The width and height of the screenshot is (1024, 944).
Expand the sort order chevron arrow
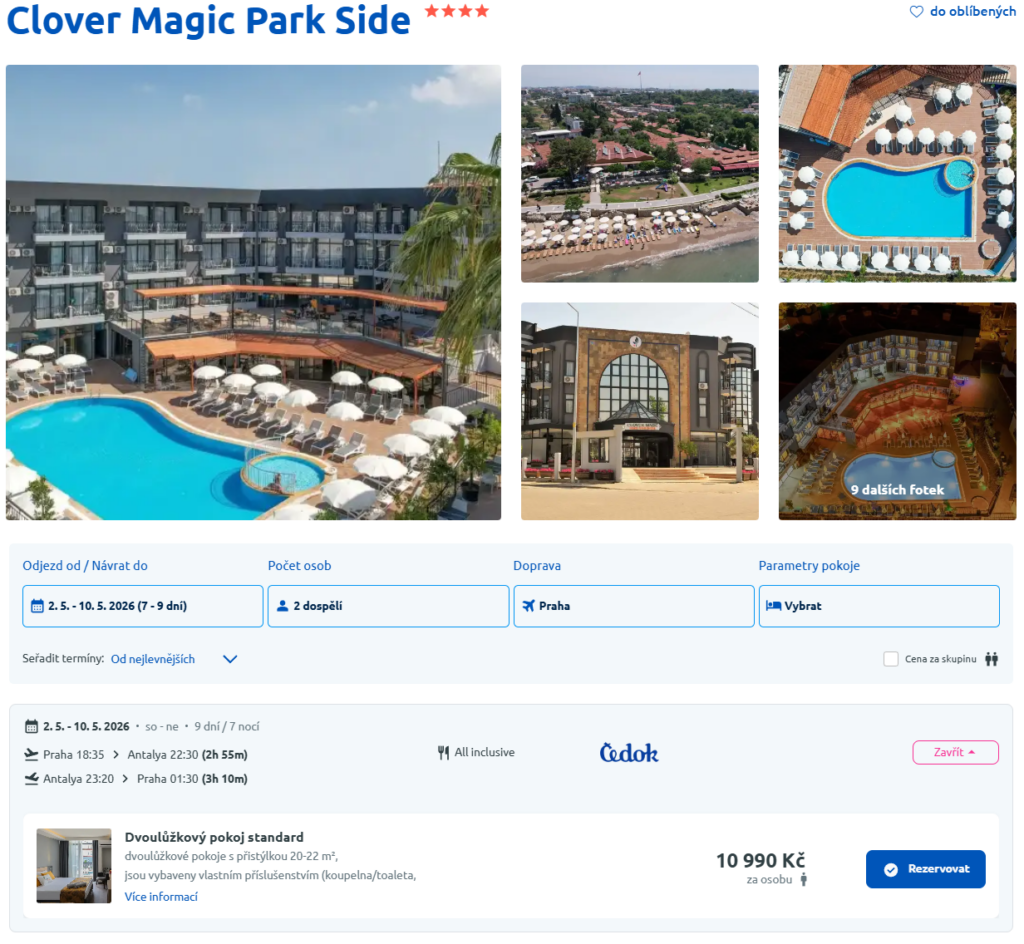point(230,659)
